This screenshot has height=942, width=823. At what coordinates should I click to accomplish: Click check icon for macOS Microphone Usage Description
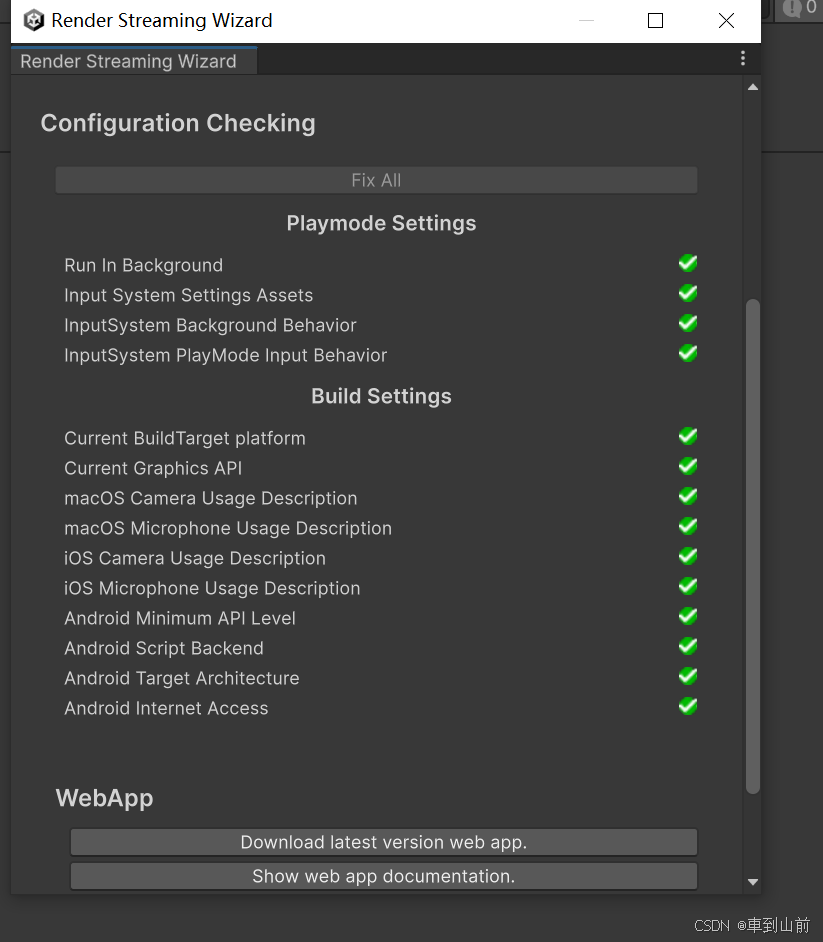(688, 526)
